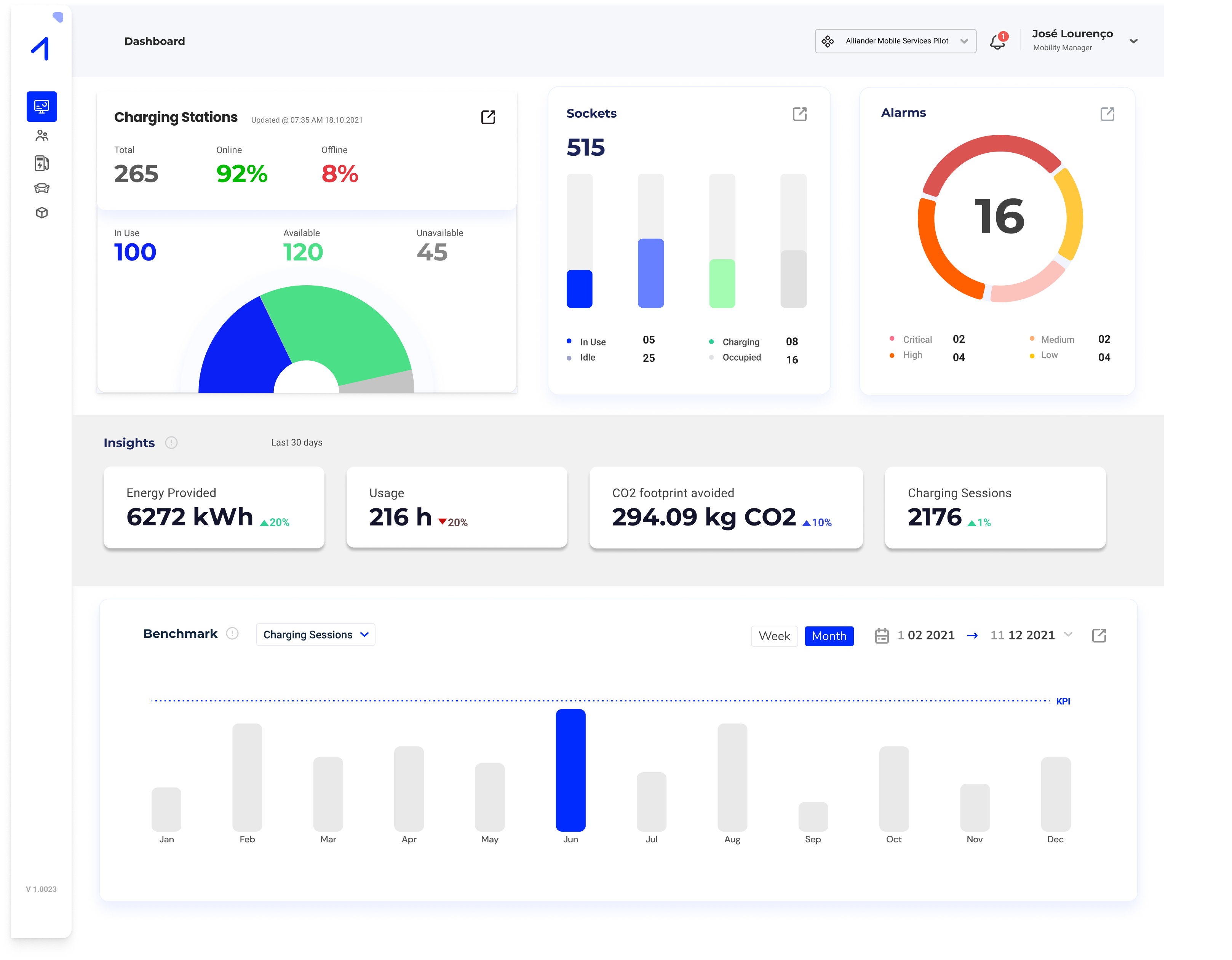
Task: Expand José Lourenço user menu chevron
Action: click(x=1133, y=41)
